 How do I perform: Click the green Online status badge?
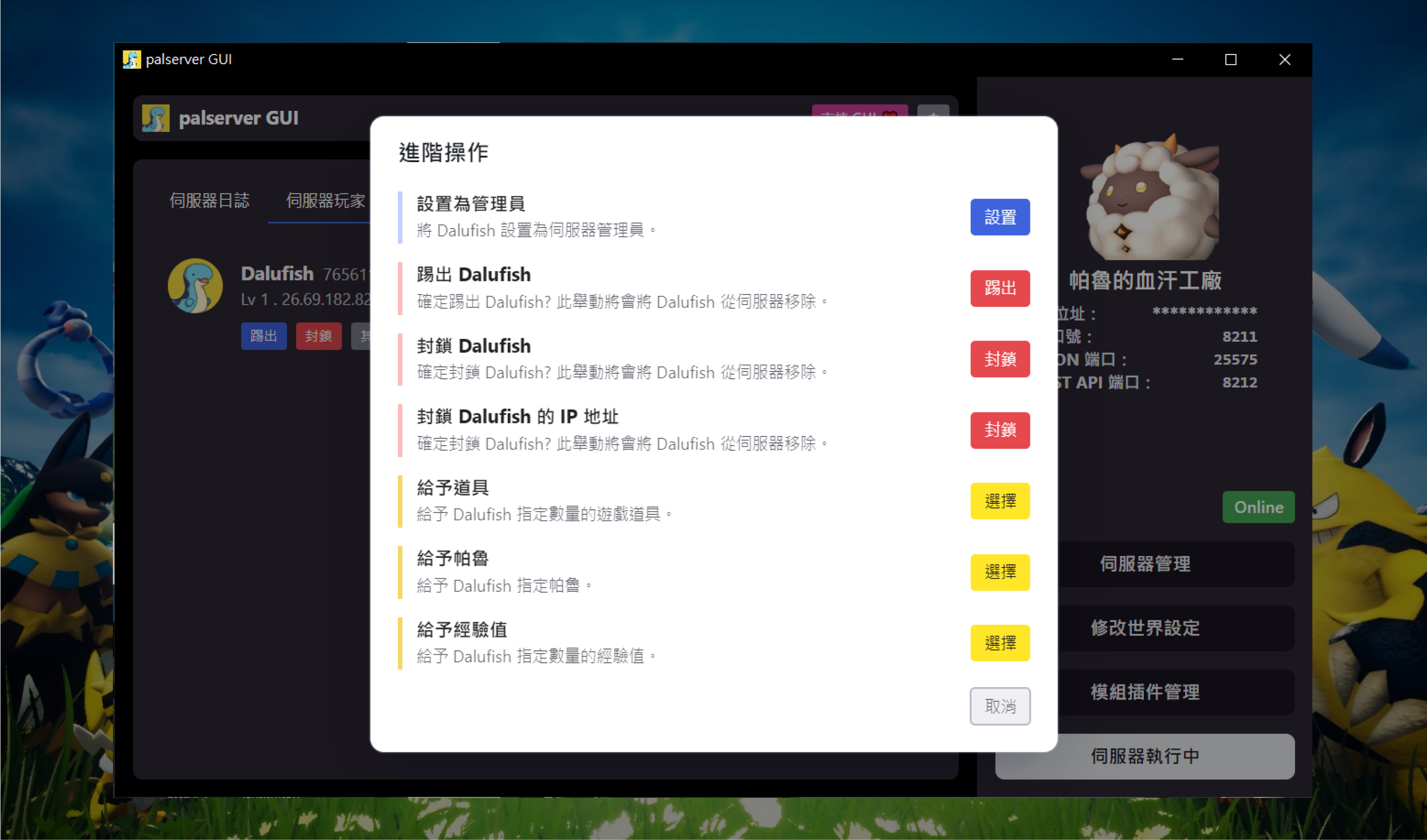click(x=1258, y=507)
